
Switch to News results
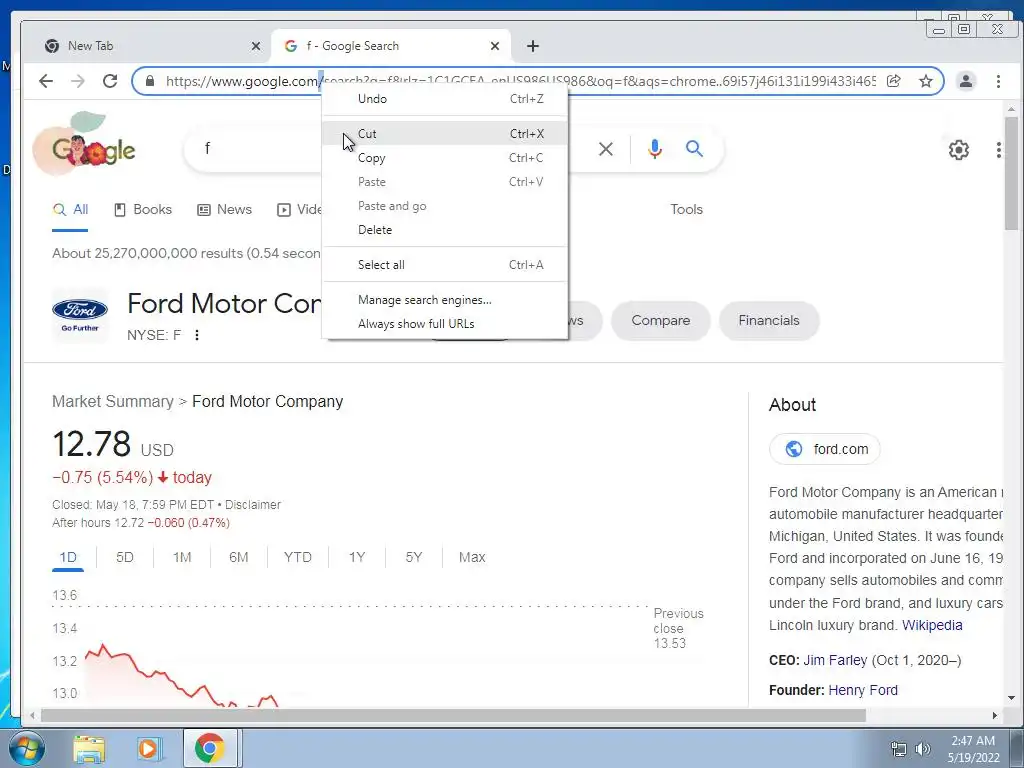[x=225, y=210]
